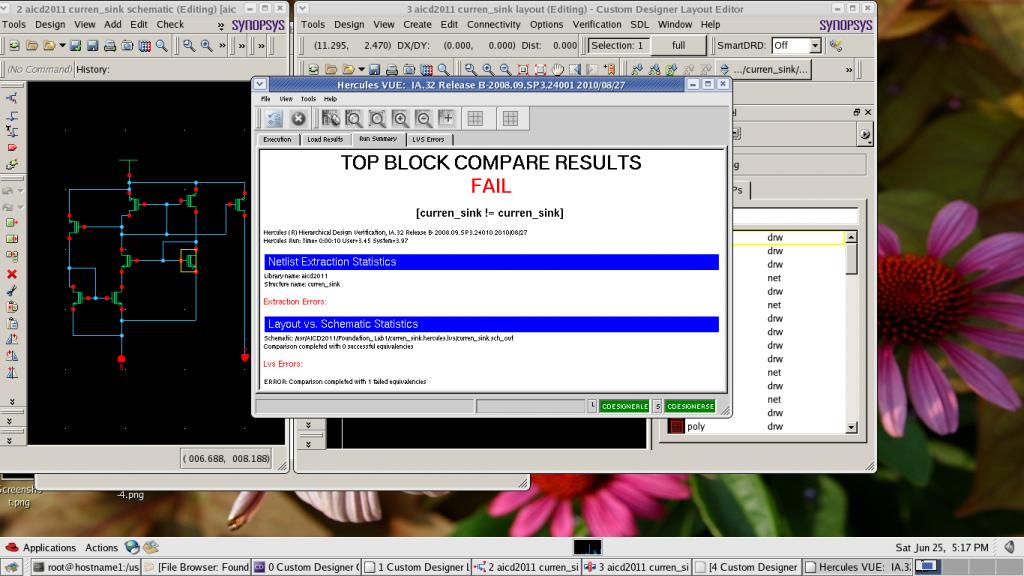Screen dimensions: 1024x576
Task: Click the red X delete tool in schematic sidebar
Action: point(12,274)
